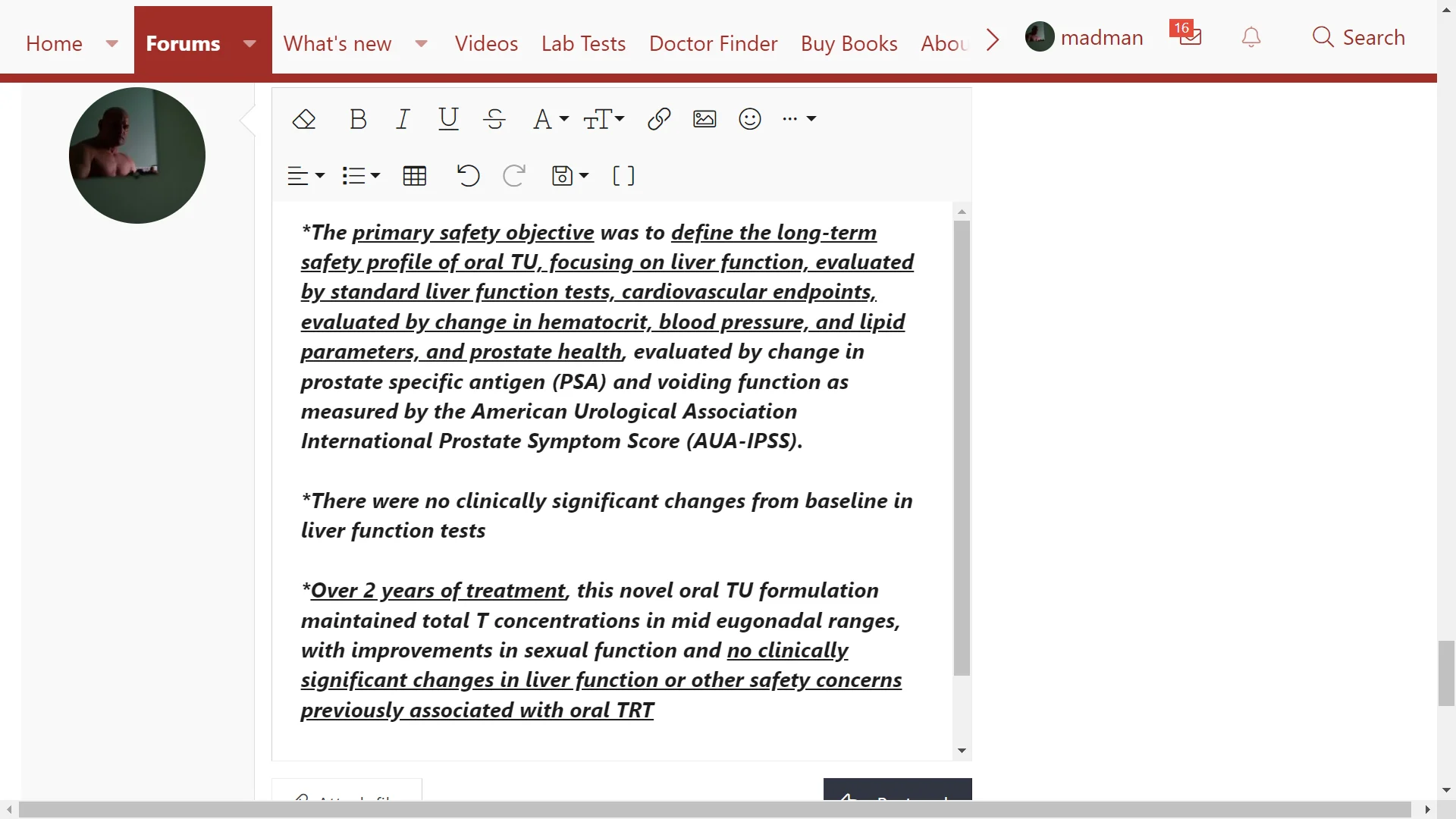Redo the last undone edit
This screenshot has height=819, width=1456.
click(514, 176)
